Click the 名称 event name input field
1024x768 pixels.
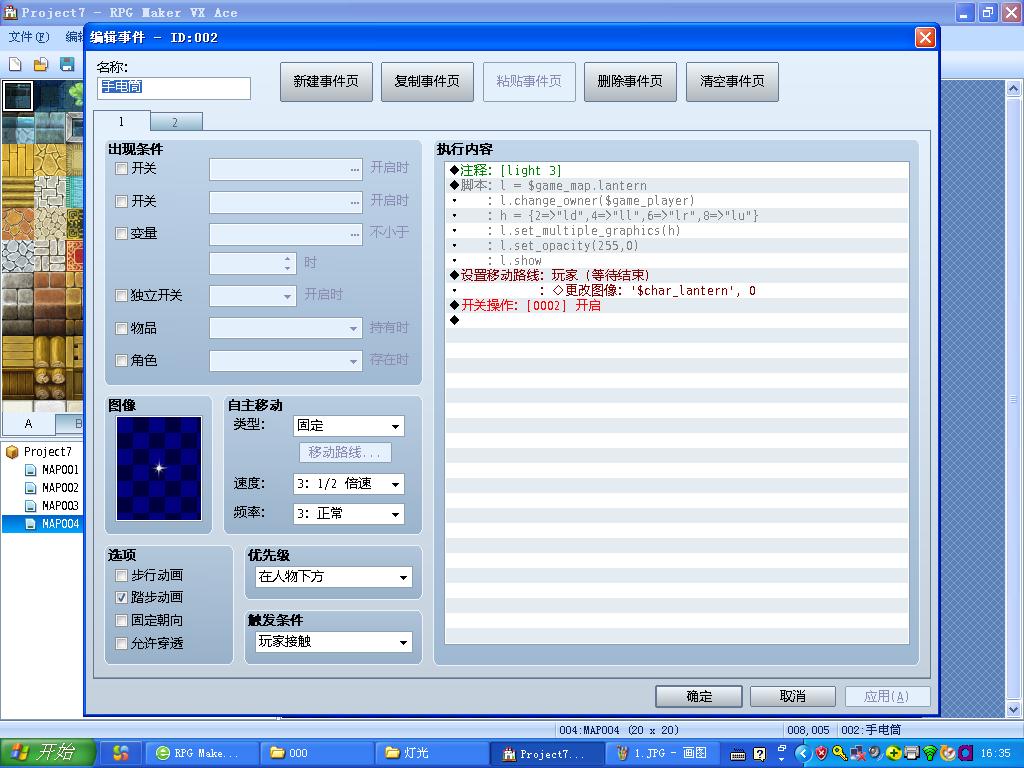pyautogui.click(x=174, y=88)
